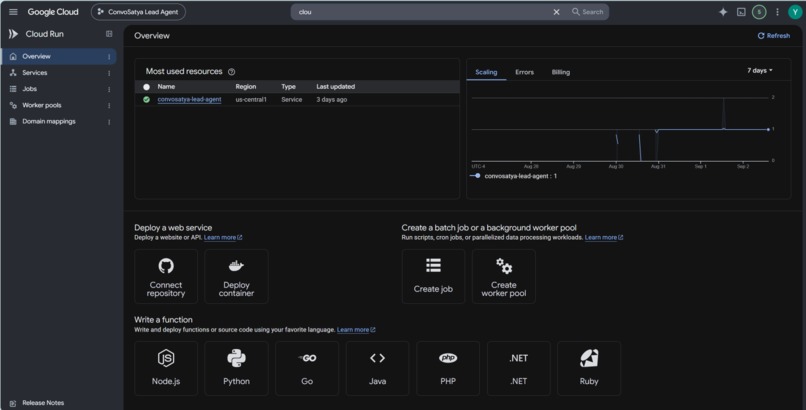Viewport: 806px width, 410px height.
Task: Sort by the Last updated column header
Action: (336, 87)
